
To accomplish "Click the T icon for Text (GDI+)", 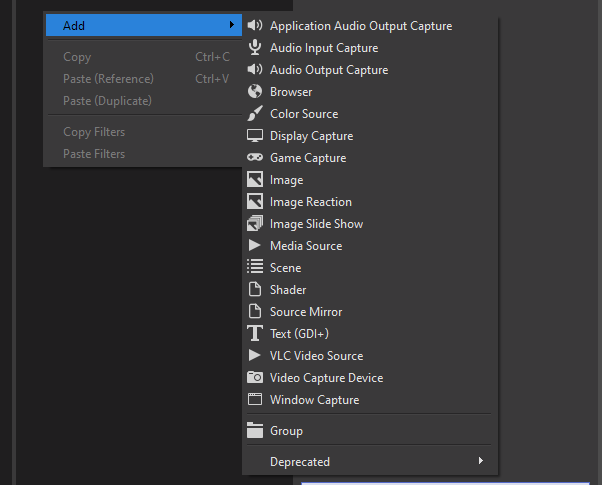I will pos(255,333).
